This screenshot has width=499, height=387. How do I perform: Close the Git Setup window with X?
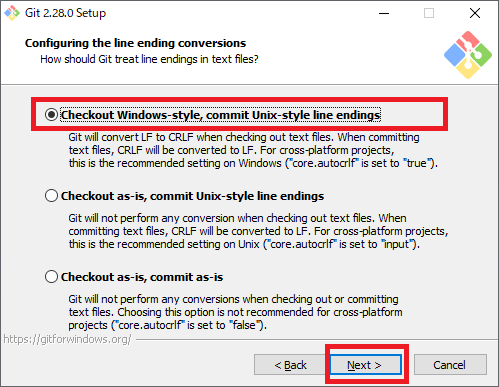[x=475, y=13]
